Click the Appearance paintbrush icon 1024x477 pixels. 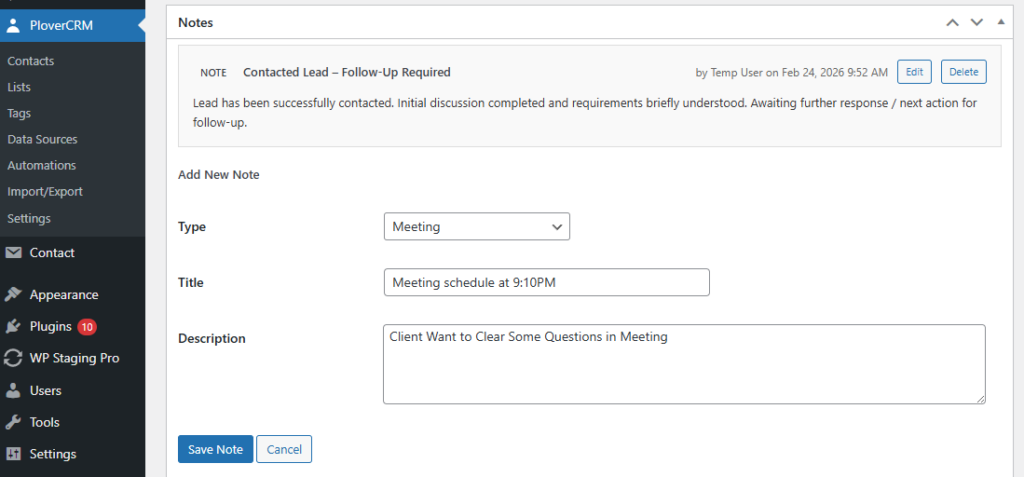tap(14, 295)
